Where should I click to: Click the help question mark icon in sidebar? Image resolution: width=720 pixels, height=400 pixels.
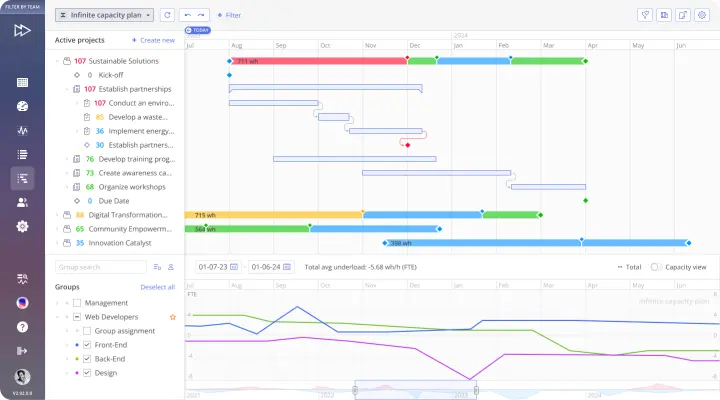(22, 326)
